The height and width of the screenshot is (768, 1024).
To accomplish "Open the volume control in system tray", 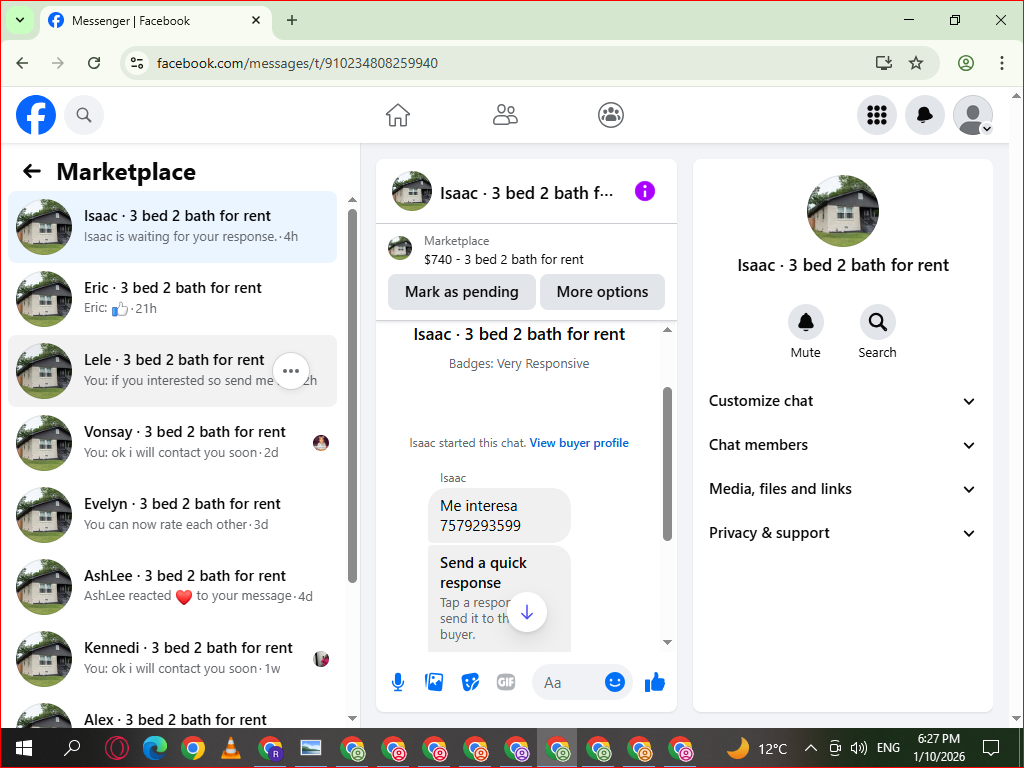I will click(x=858, y=748).
